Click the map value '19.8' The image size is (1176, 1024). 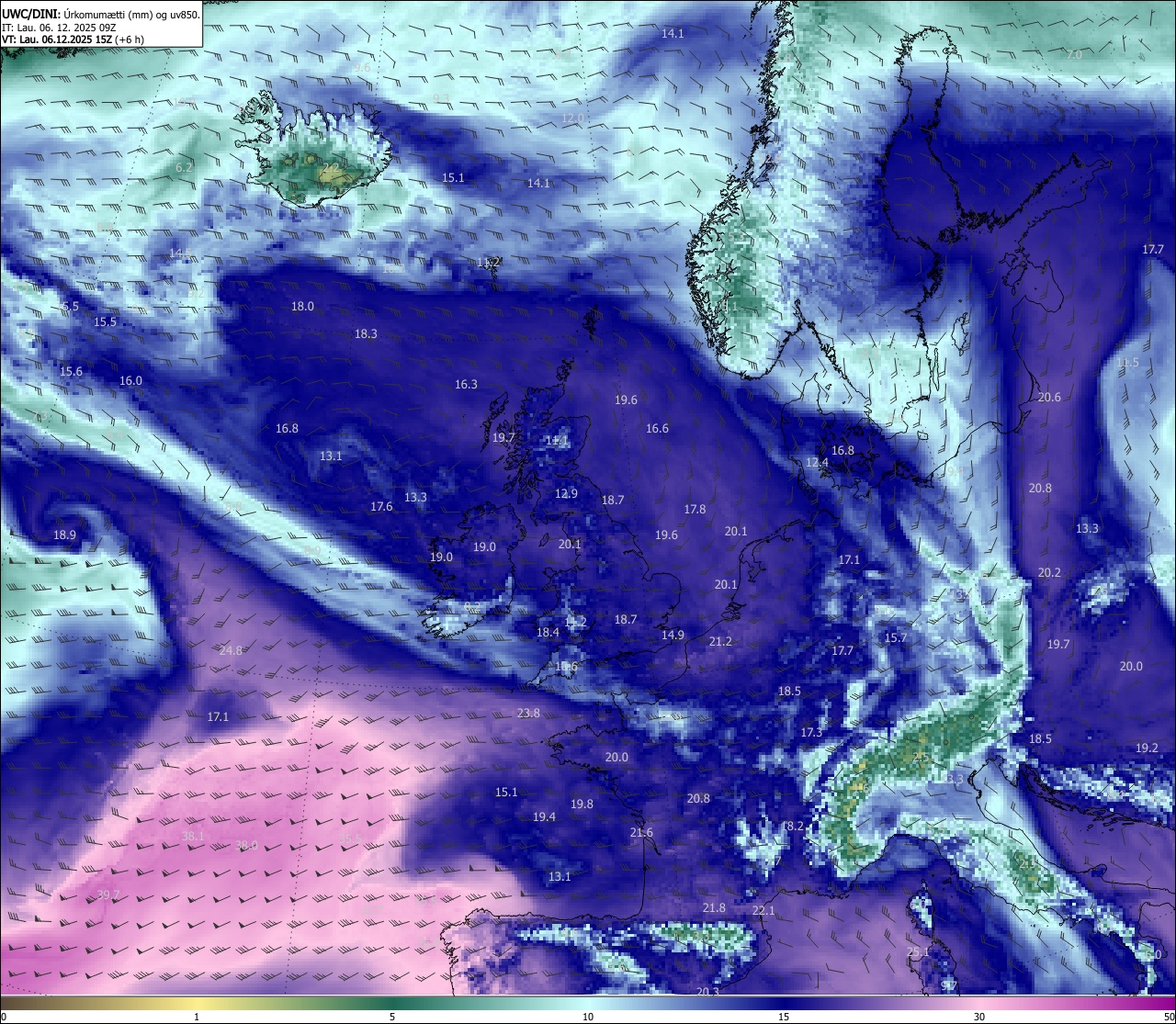(x=582, y=805)
